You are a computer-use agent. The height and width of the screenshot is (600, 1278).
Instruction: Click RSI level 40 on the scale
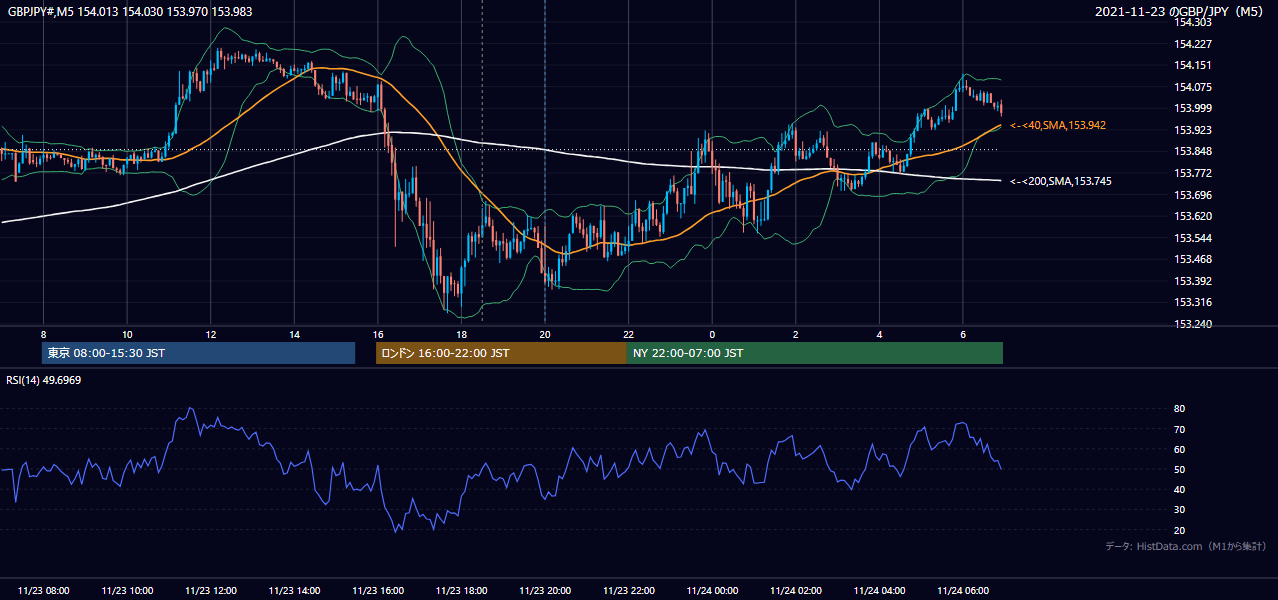[1179, 489]
